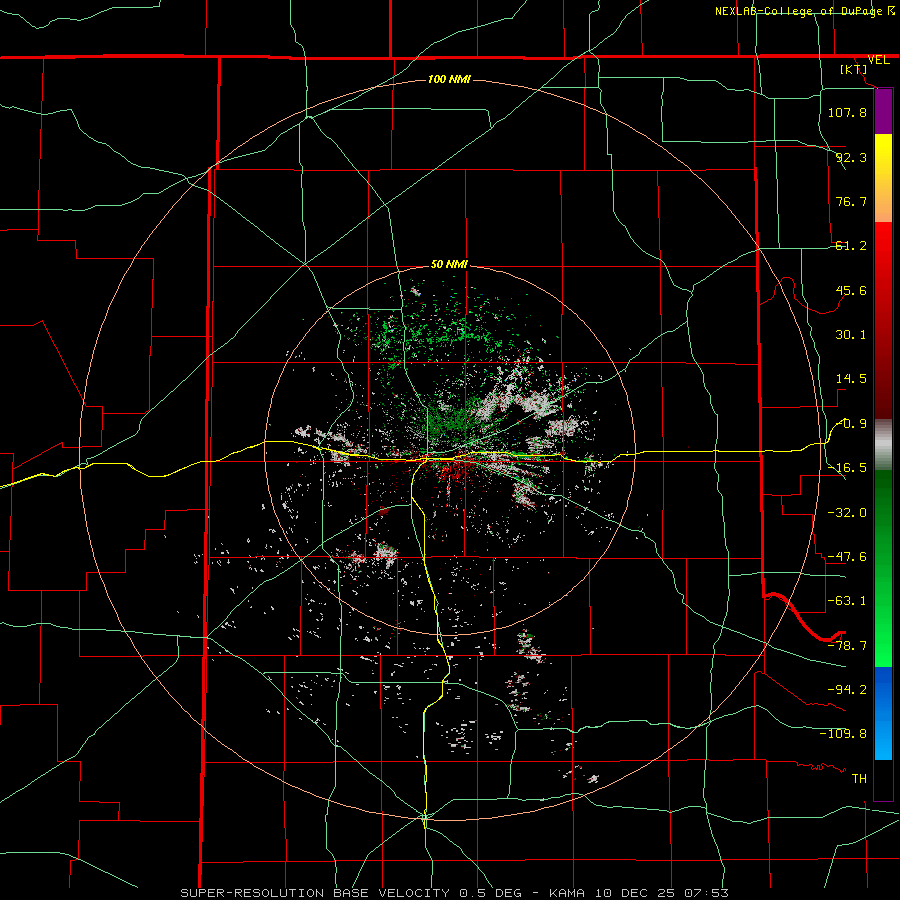Click the -16.5 scale value
This screenshot has width=900, height=900.
pyautogui.click(x=847, y=468)
